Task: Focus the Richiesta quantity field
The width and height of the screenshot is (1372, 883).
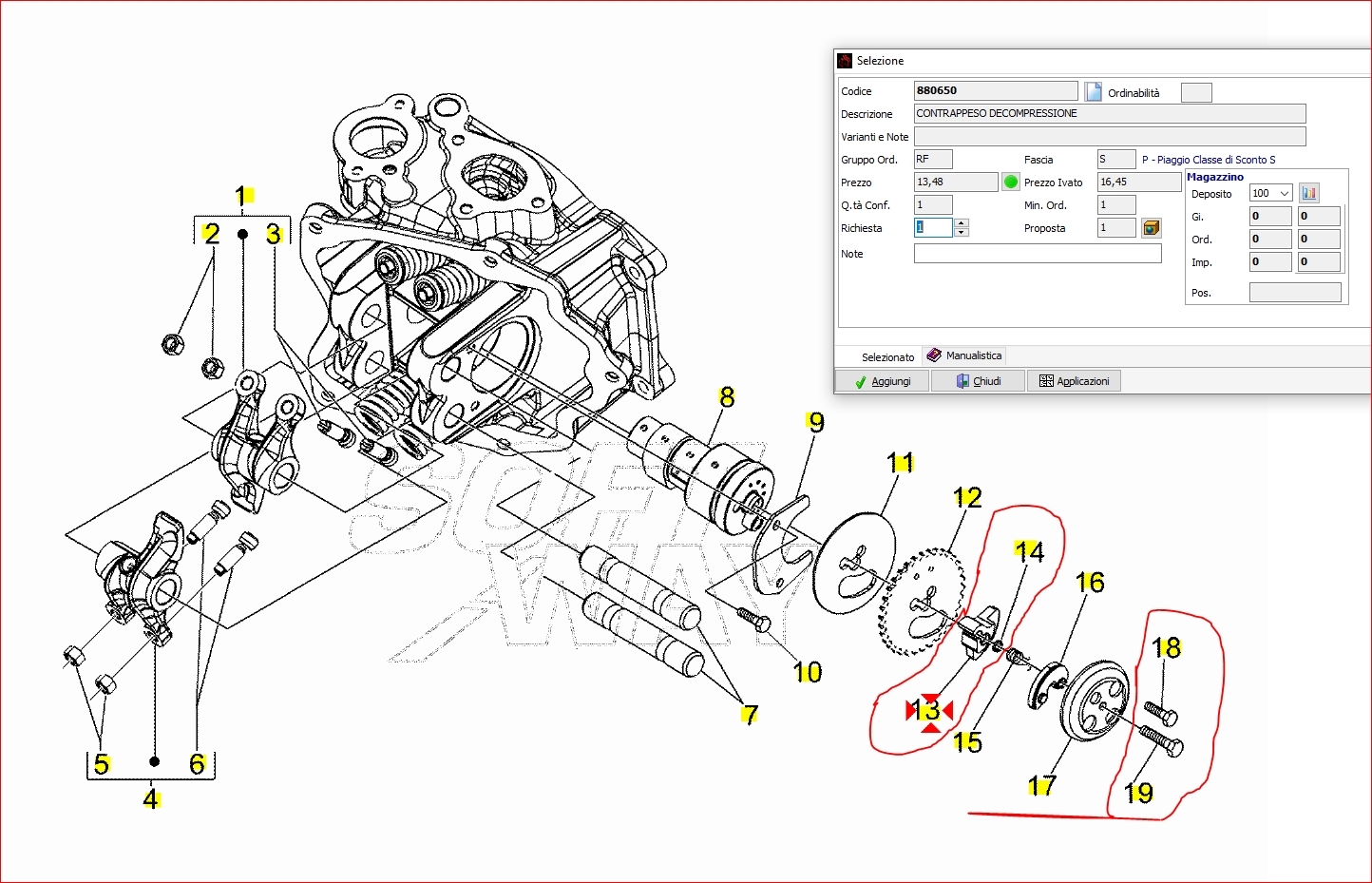Action: [932, 228]
